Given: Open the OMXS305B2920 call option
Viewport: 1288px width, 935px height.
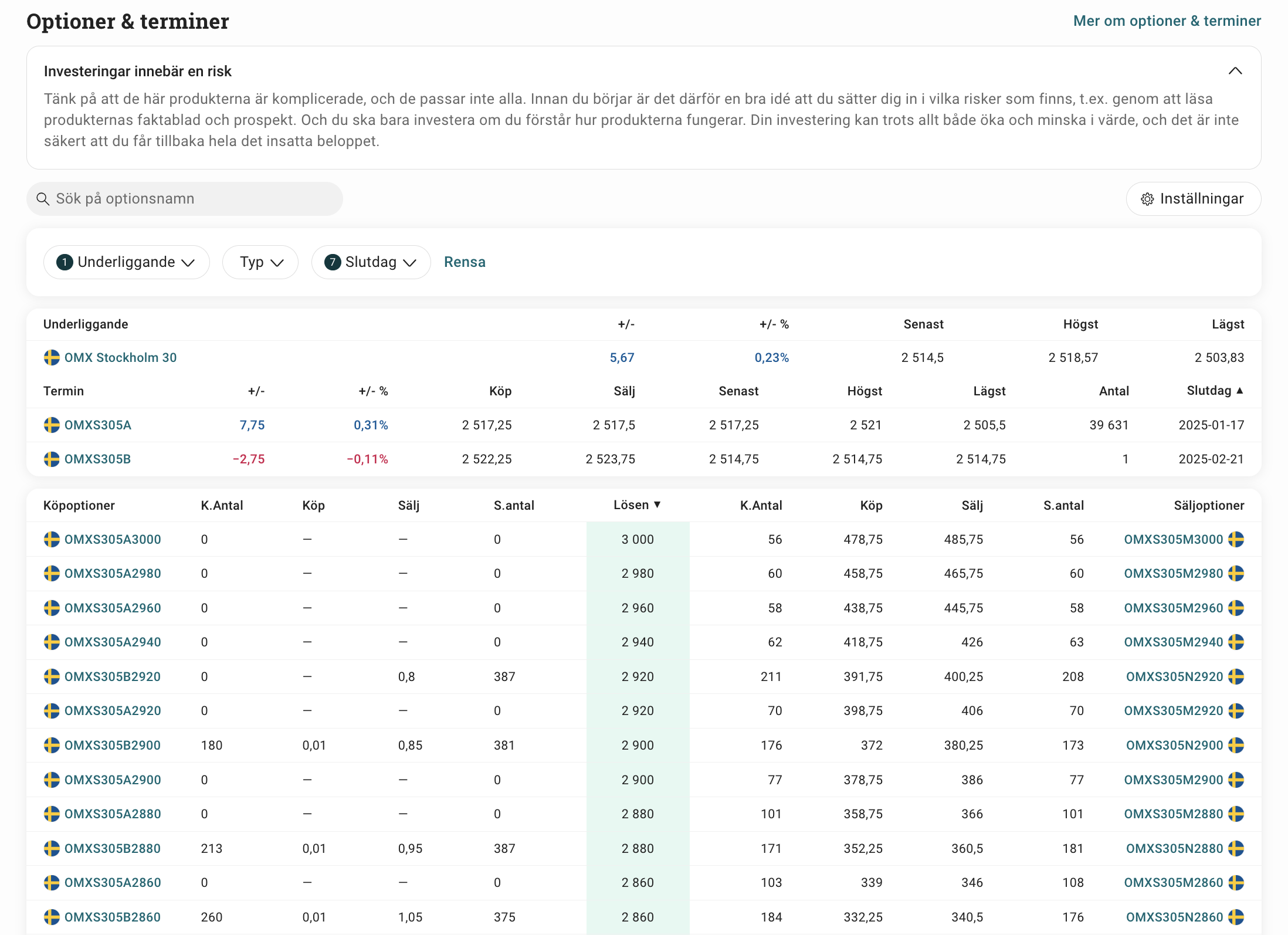Looking at the screenshot, I should [x=113, y=677].
